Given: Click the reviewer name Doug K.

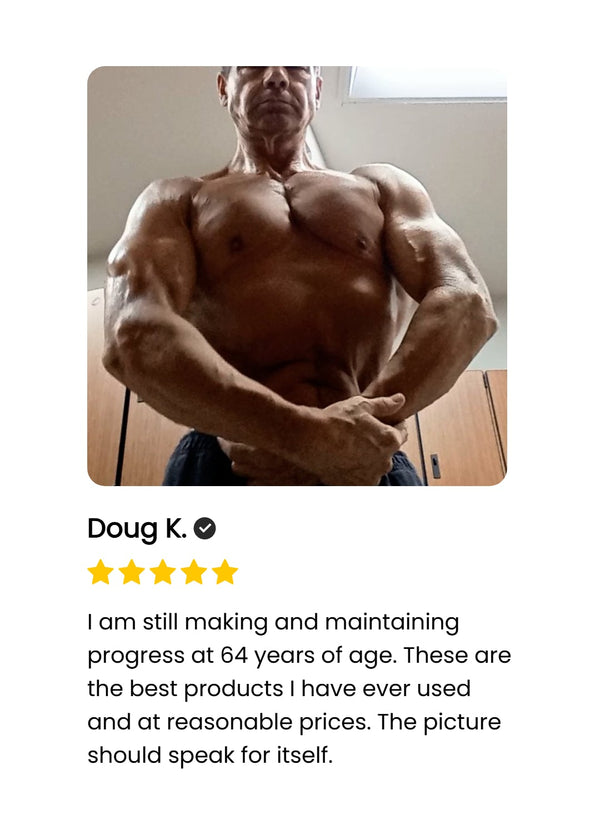Looking at the screenshot, I should pos(137,529).
